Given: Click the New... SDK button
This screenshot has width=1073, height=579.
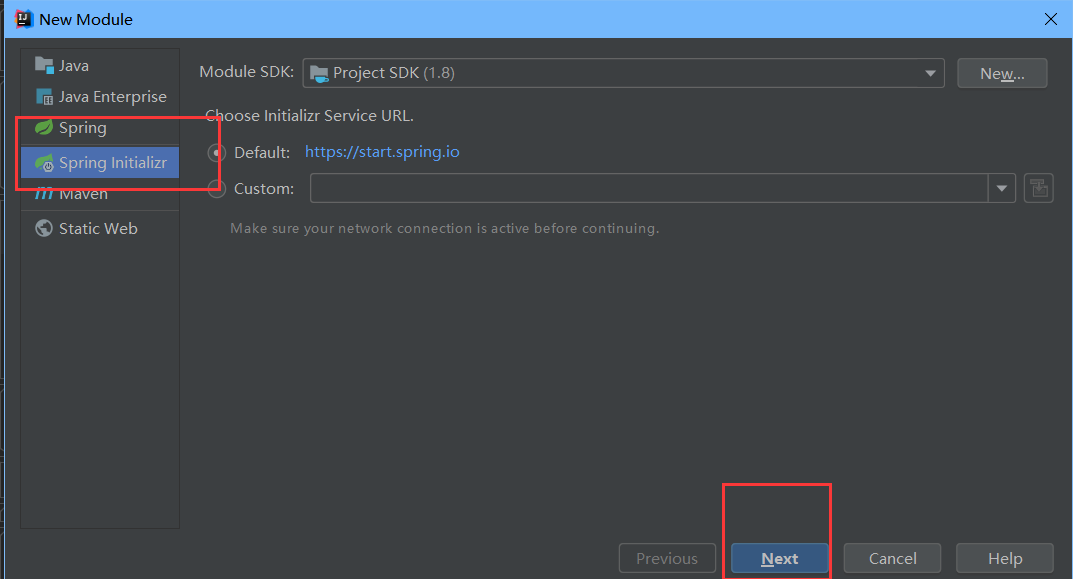Looking at the screenshot, I should (1002, 73).
